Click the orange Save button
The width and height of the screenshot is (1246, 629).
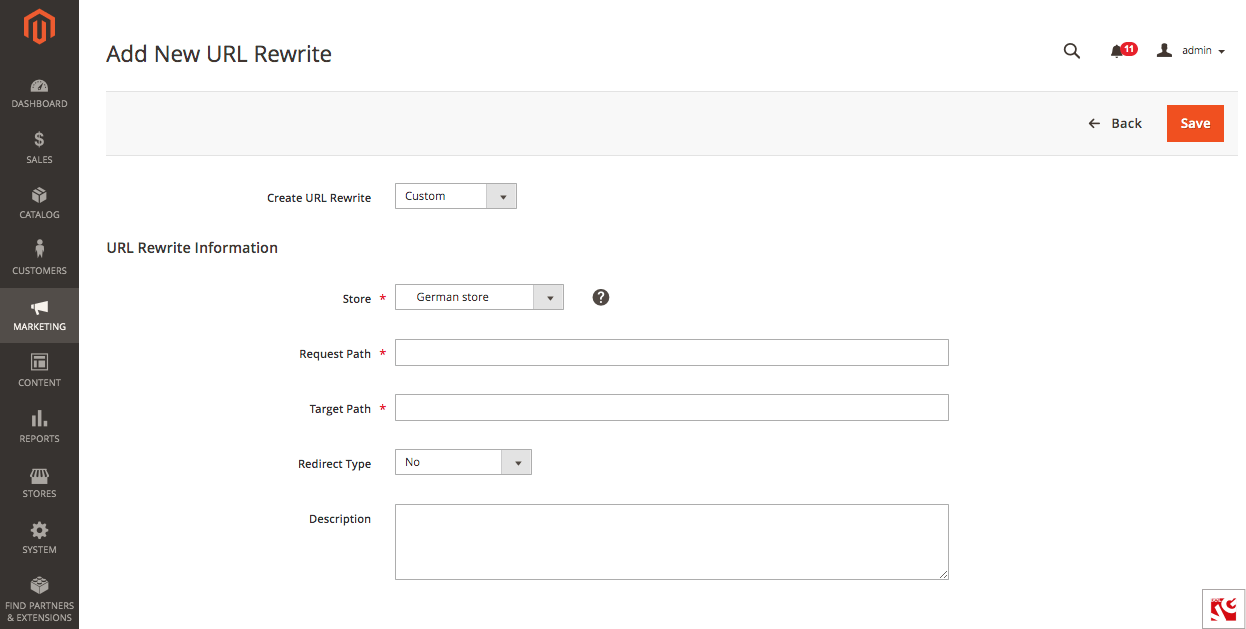click(x=1195, y=123)
